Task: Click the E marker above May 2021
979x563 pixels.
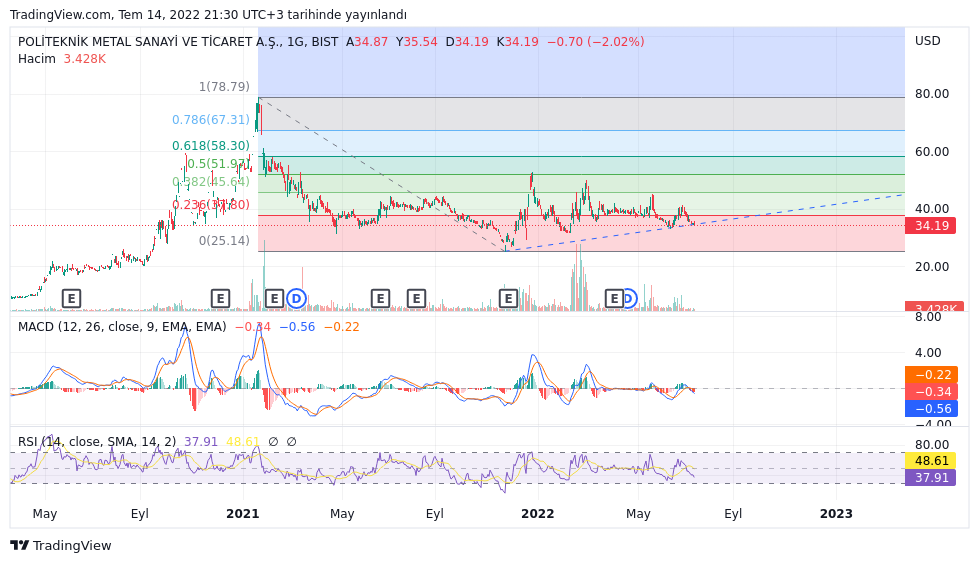Action: pos(380,299)
